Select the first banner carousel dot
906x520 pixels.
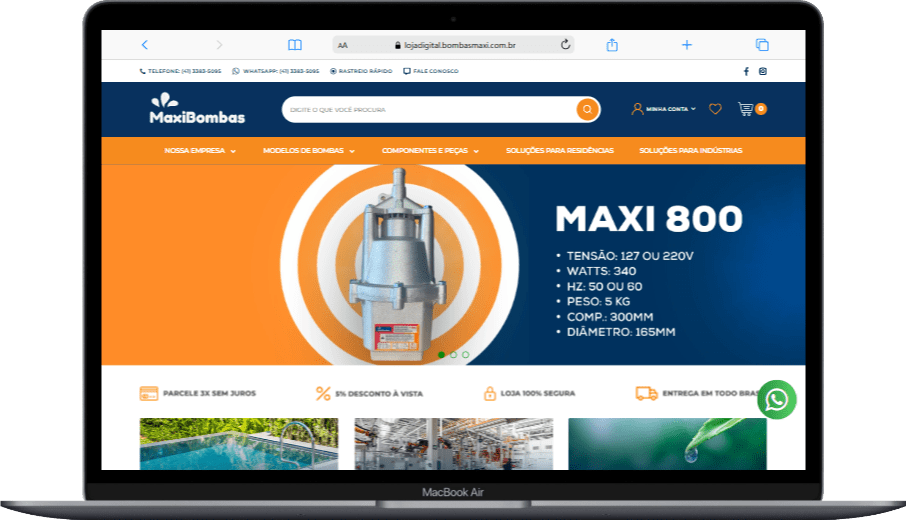pos(441,354)
